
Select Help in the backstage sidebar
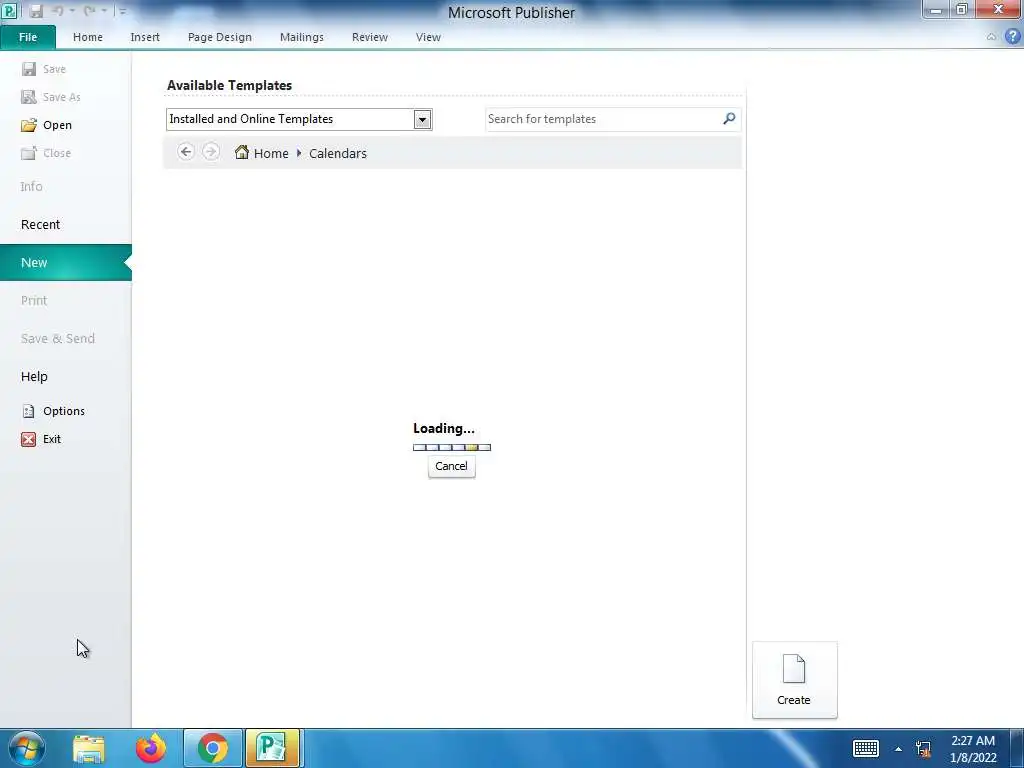click(x=34, y=376)
